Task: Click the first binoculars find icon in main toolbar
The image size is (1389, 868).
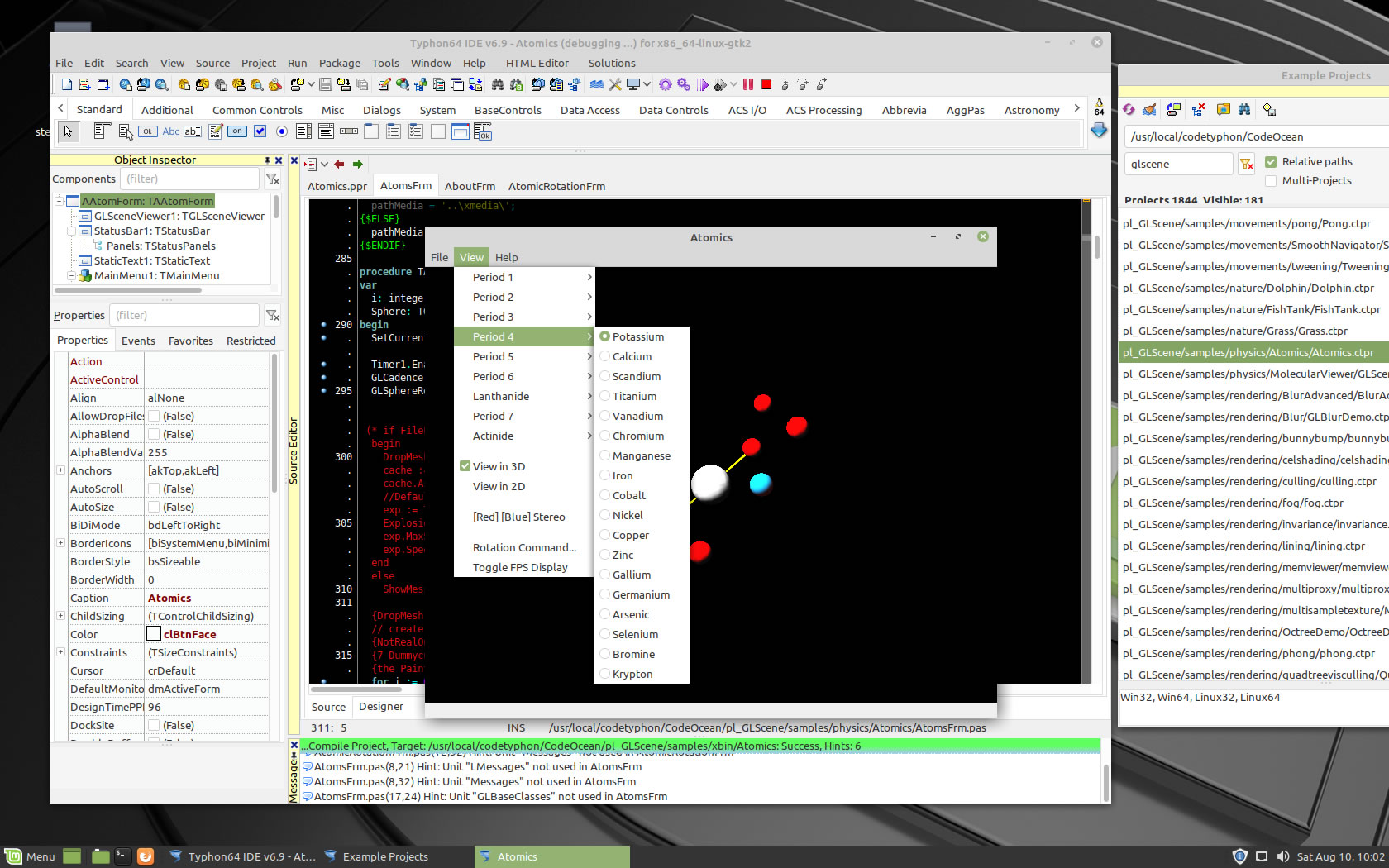Action: [x=498, y=84]
